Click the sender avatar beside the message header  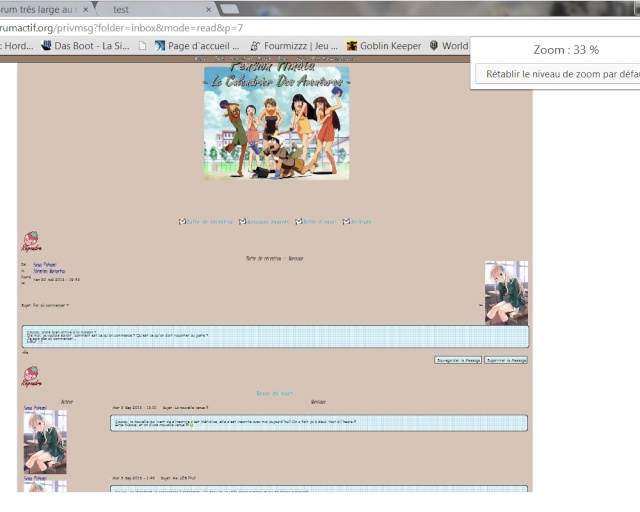[506, 293]
